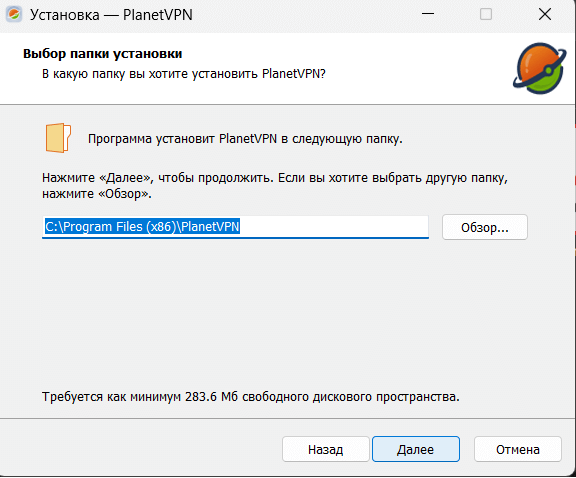
Task: Go back with the Назад button
Action: coord(325,449)
